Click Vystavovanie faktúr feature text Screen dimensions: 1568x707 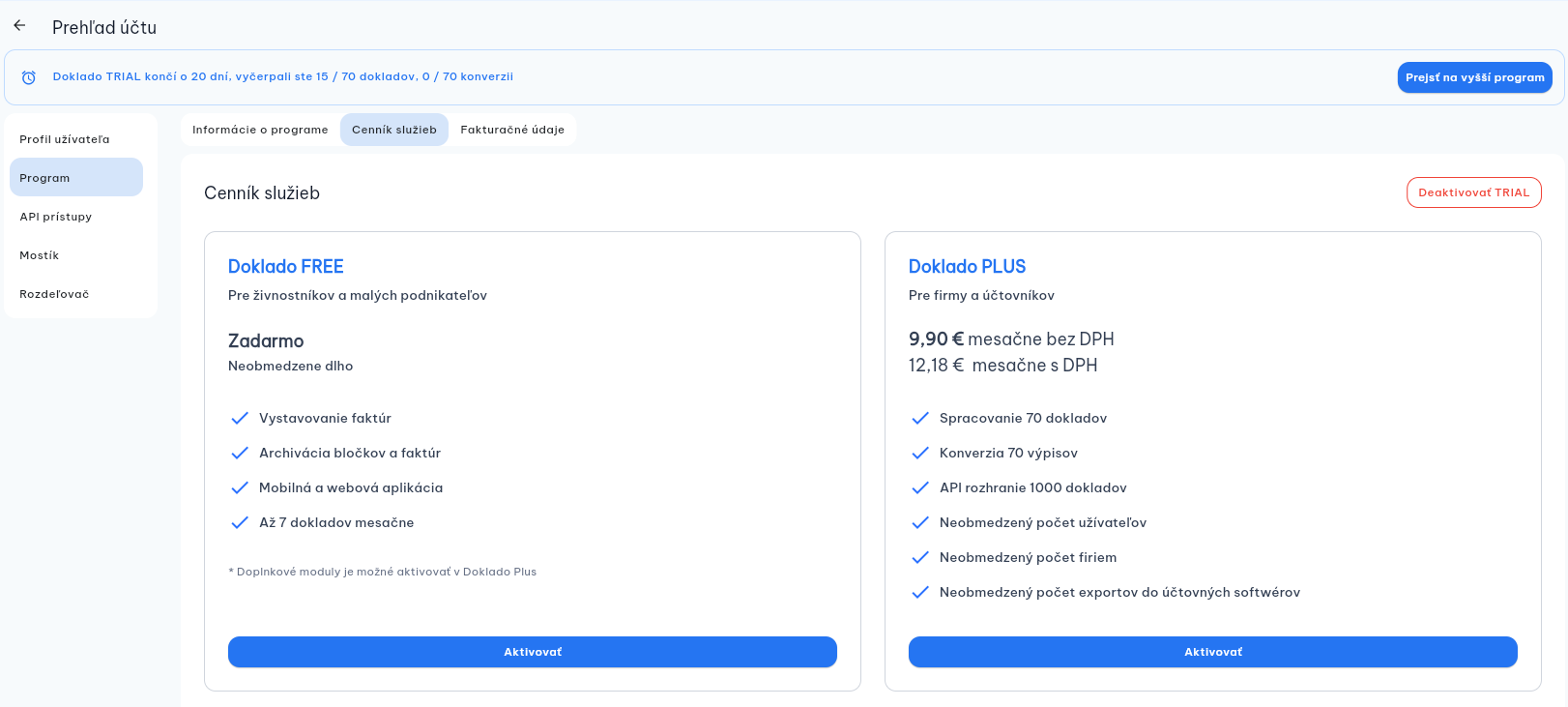pos(325,418)
